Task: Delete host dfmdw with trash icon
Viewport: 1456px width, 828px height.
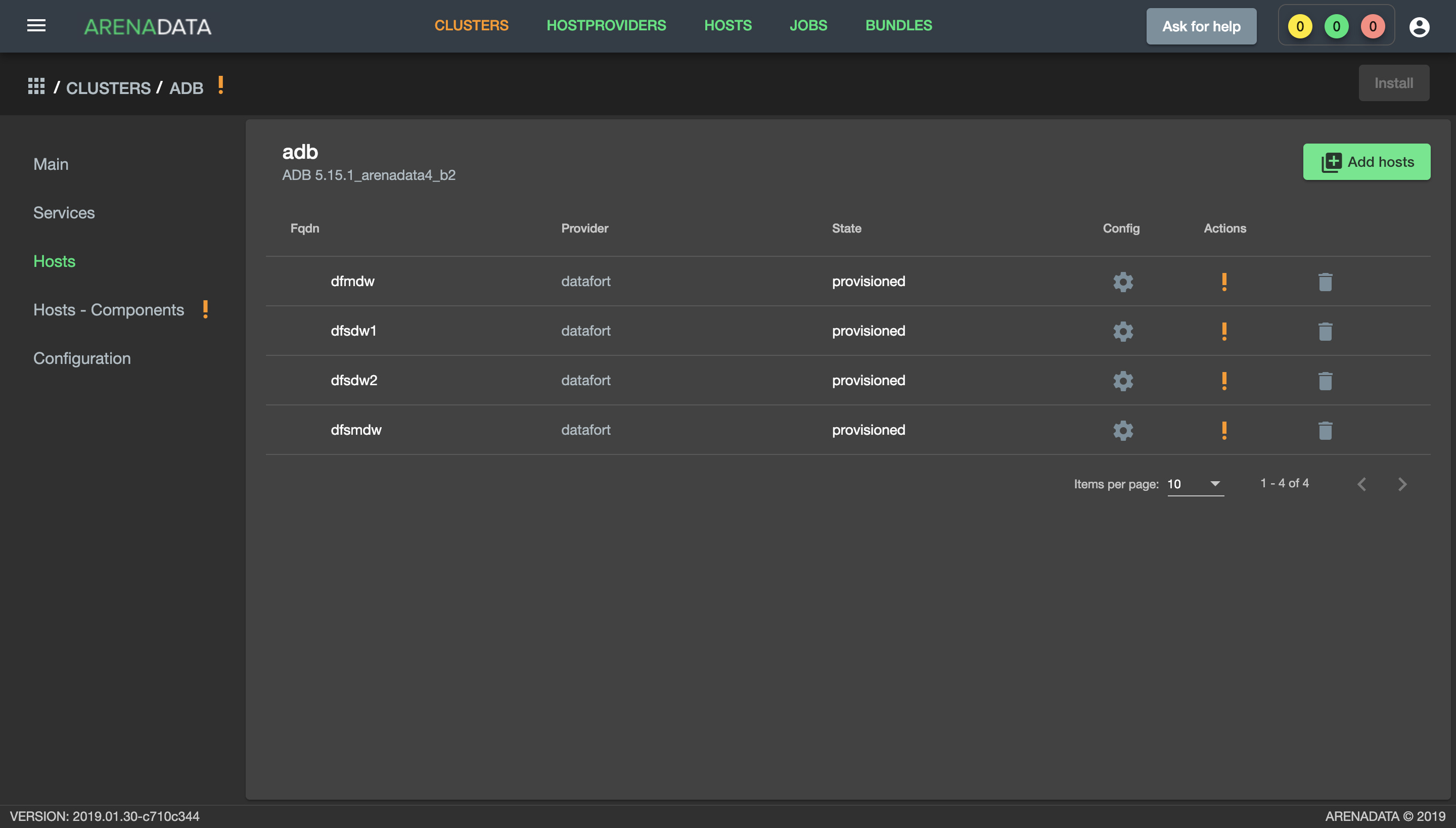Action: coord(1325,282)
